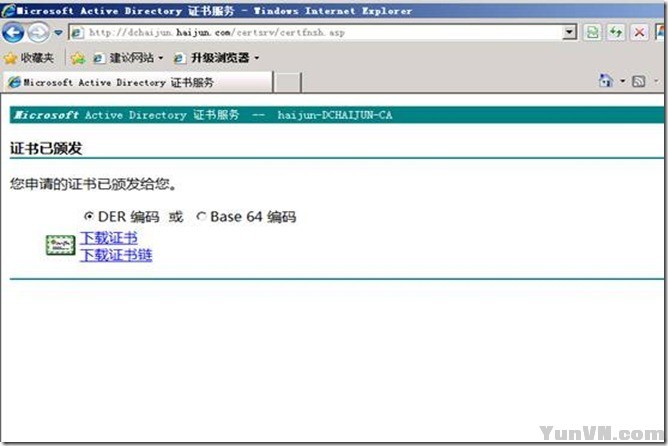
Task: Click the green Refresh arrows icon
Action: 616,32
